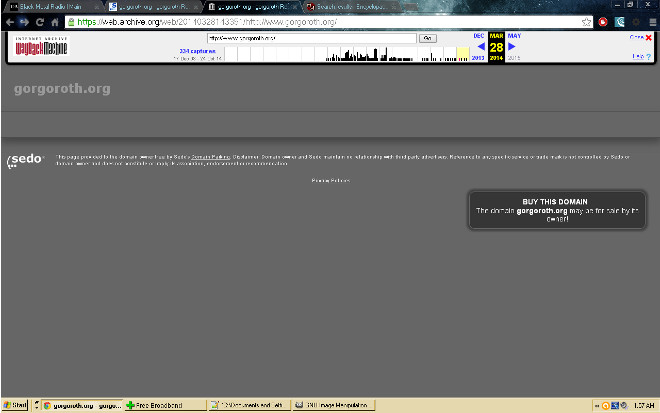Reload the page with the refresh icon
Screen dimensions: 660x413
pos(40,22)
